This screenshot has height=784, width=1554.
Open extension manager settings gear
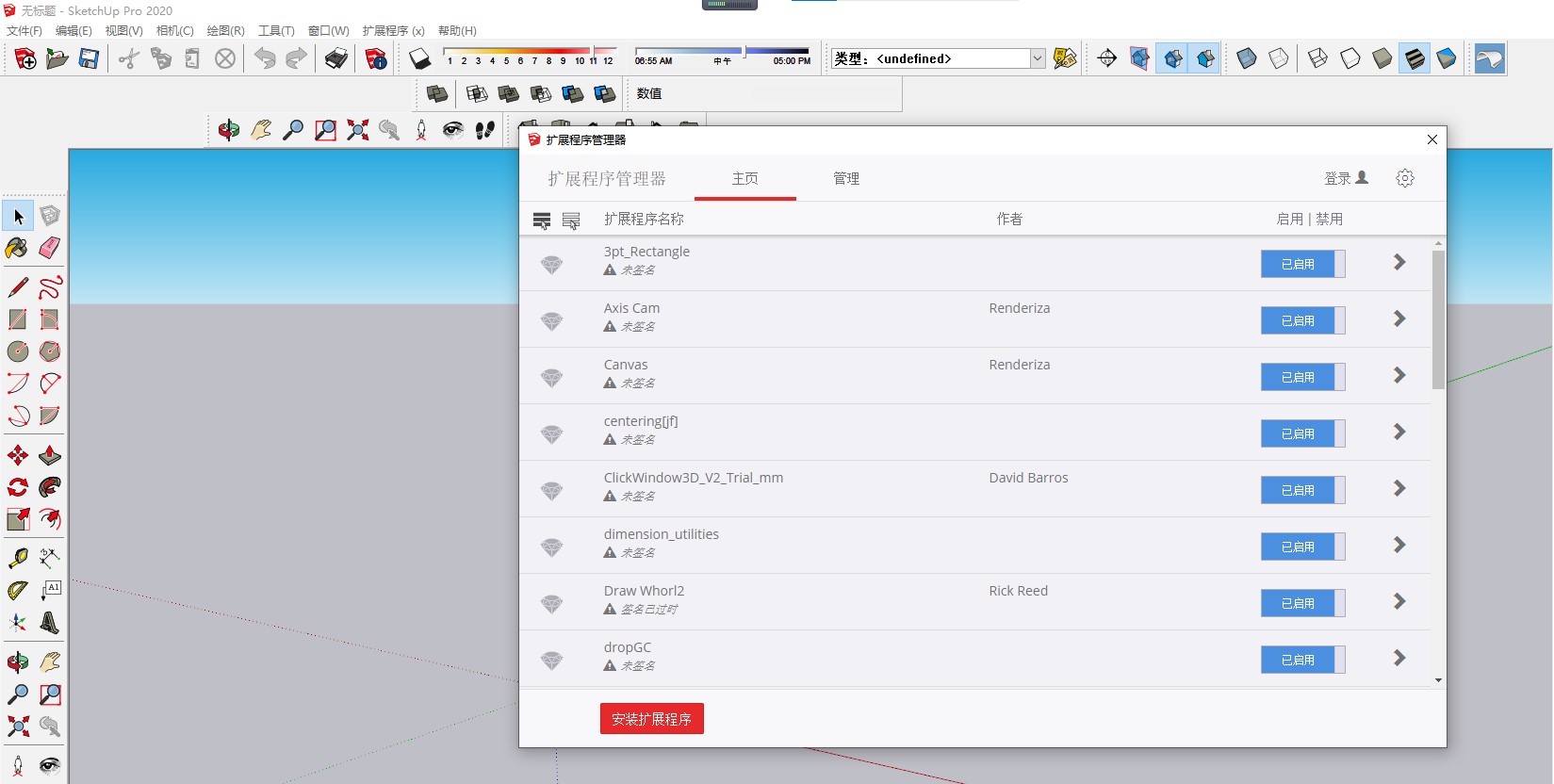coord(1404,178)
